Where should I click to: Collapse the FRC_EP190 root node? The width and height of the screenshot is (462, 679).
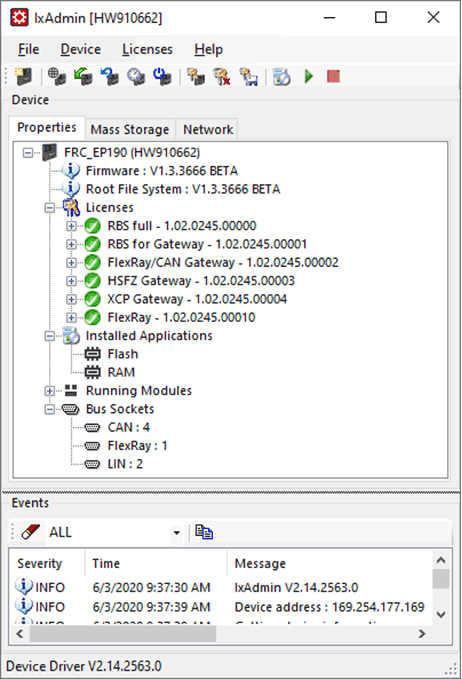28,153
